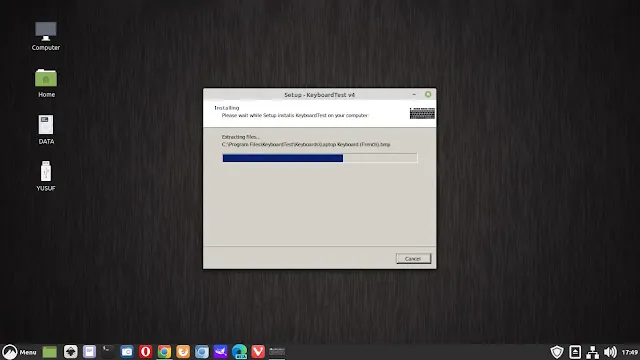
Task: Click the 'Installing' heading text
Action: click(227, 108)
